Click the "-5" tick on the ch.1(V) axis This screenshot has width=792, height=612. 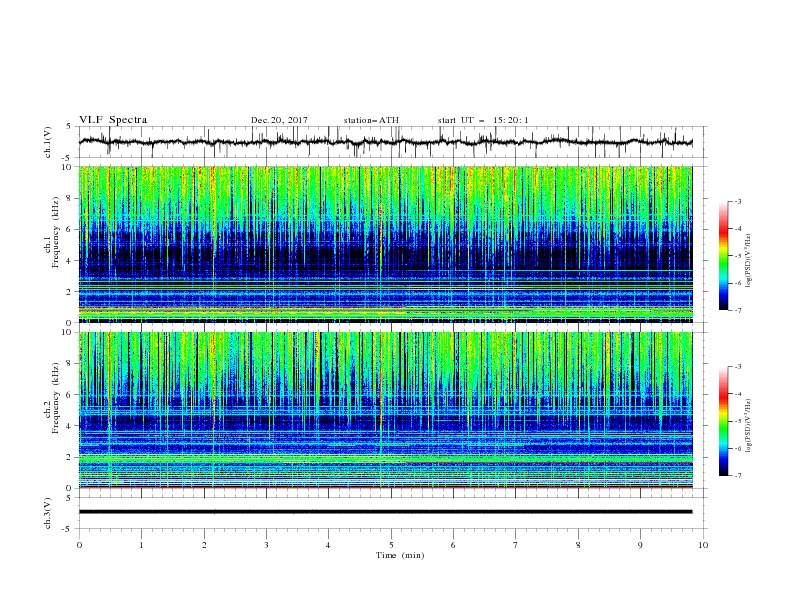(67, 158)
